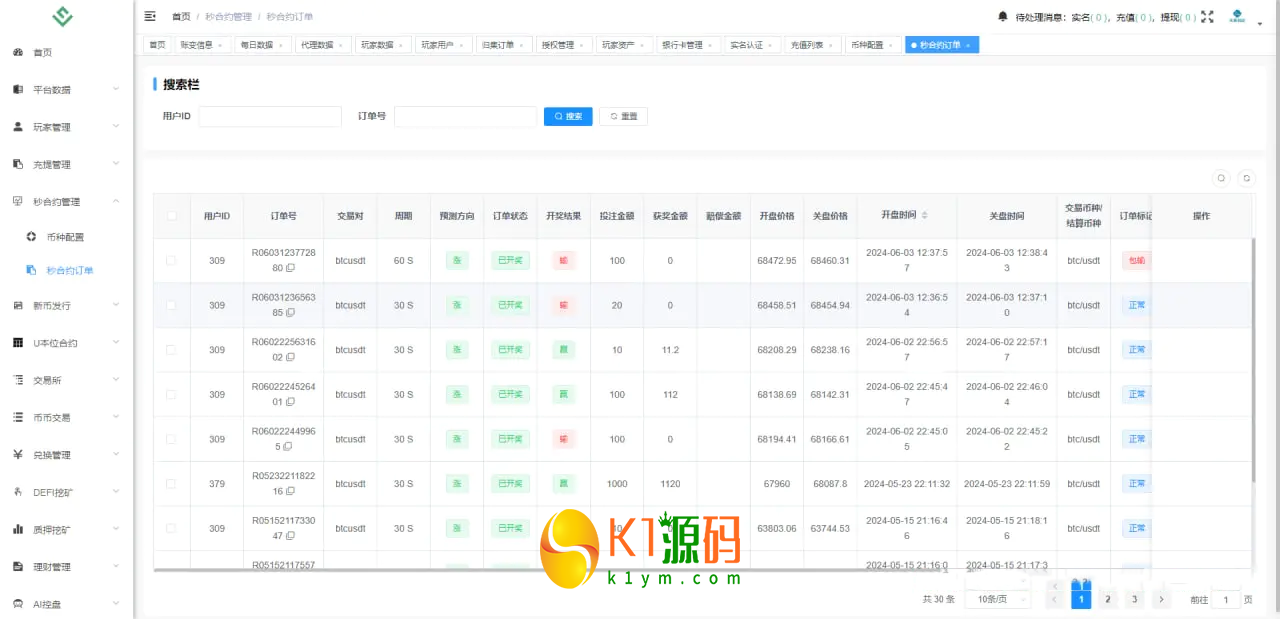Screen dimensions: 1280x619
Task: Click the blue 搜索 button
Action: click(568, 116)
